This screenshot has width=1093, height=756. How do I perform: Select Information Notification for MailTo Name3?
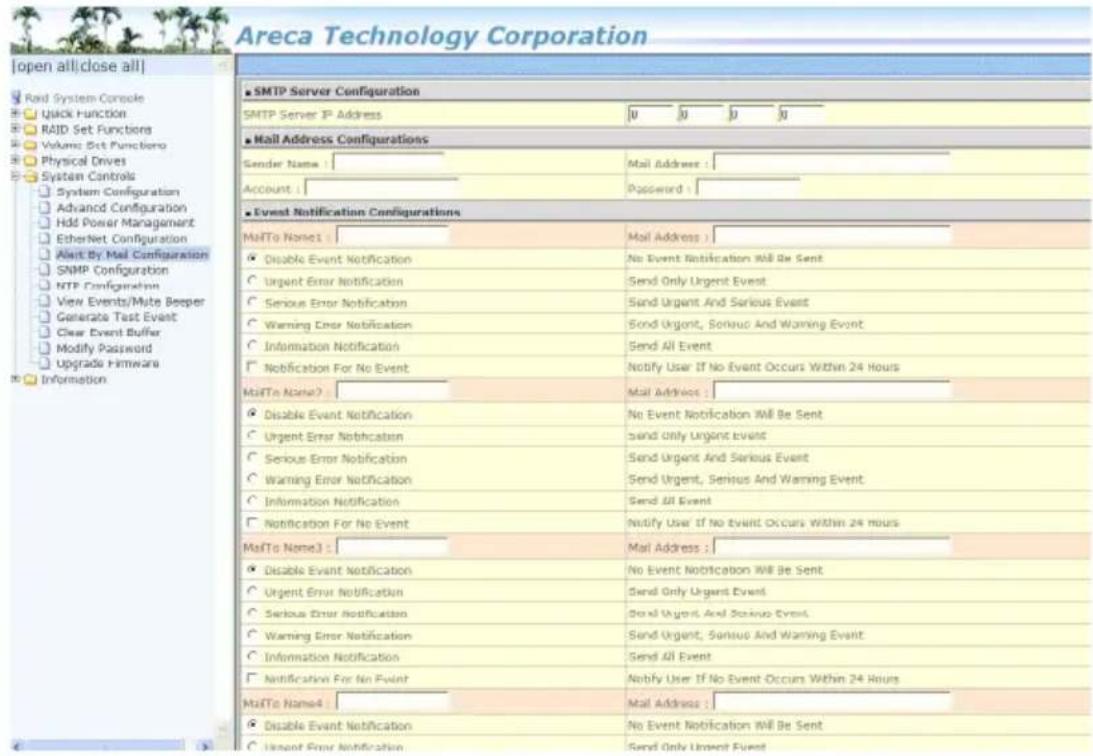pyautogui.click(x=252, y=656)
